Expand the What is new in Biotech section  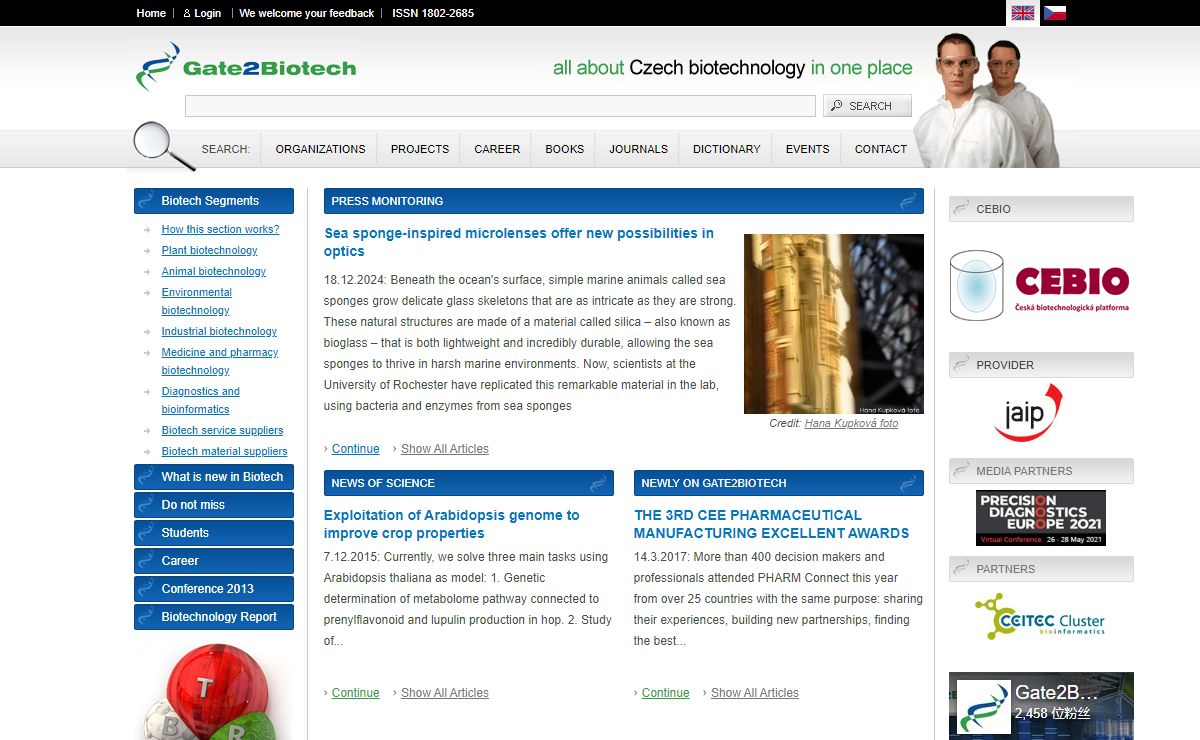214,477
